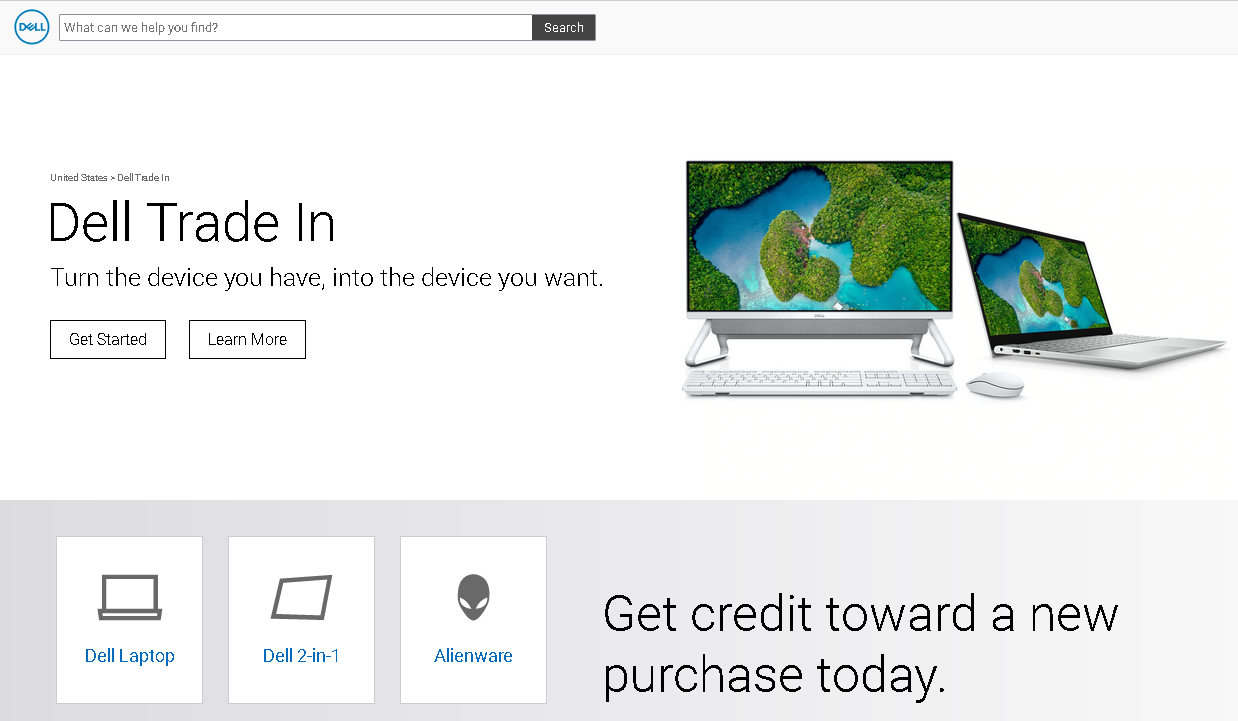This screenshot has width=1238, height=721.
Task: Open the Dell 2-in-1 link text
Action: (301, 656)
